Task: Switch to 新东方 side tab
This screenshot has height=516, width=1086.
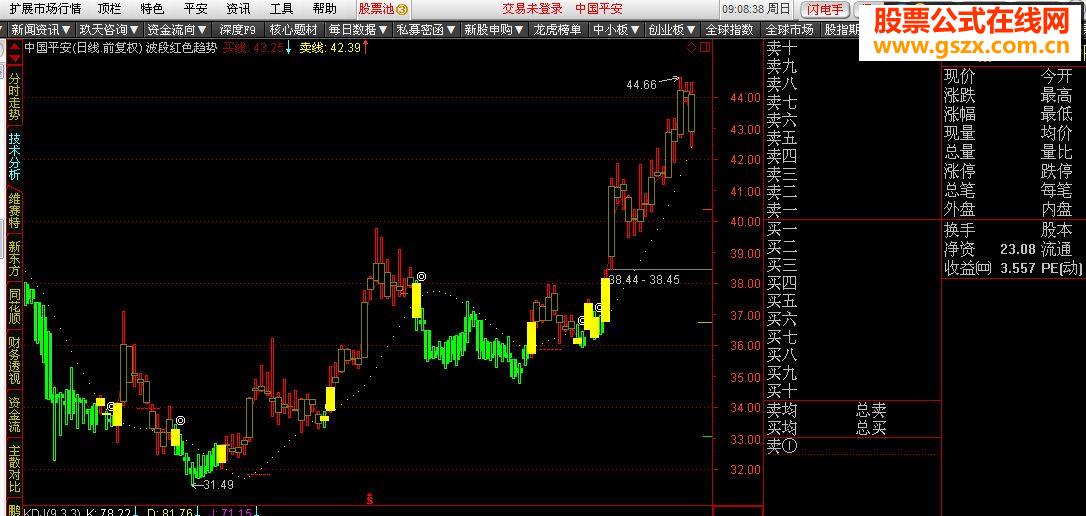Action: [15, 259]
